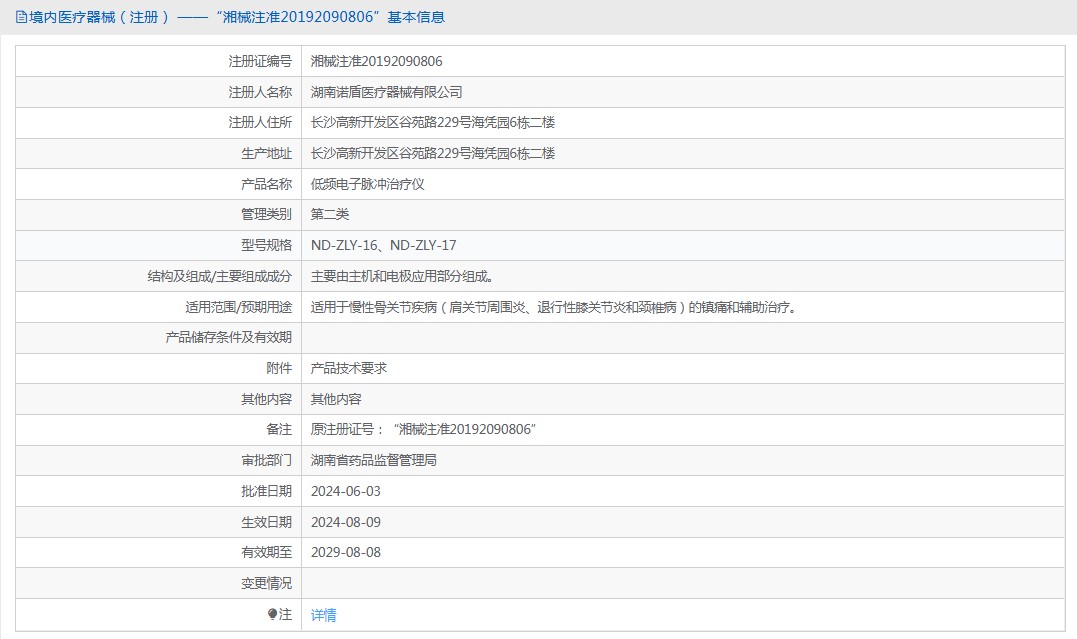Click the 批准日期 label
The height and width of the screenshot is (639, 1077).
[x=267, y=491]
